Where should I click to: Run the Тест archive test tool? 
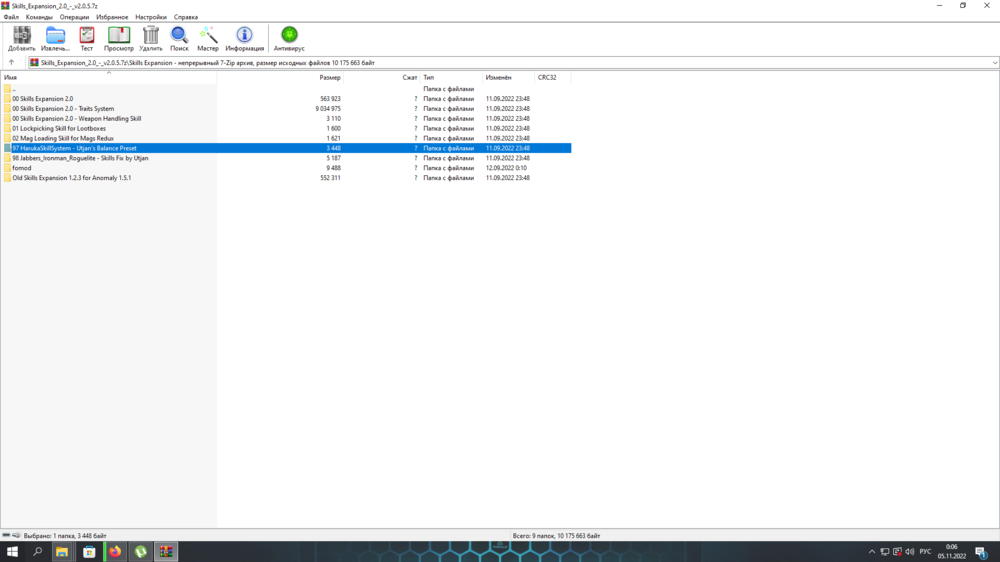click(x=87, y=38)
